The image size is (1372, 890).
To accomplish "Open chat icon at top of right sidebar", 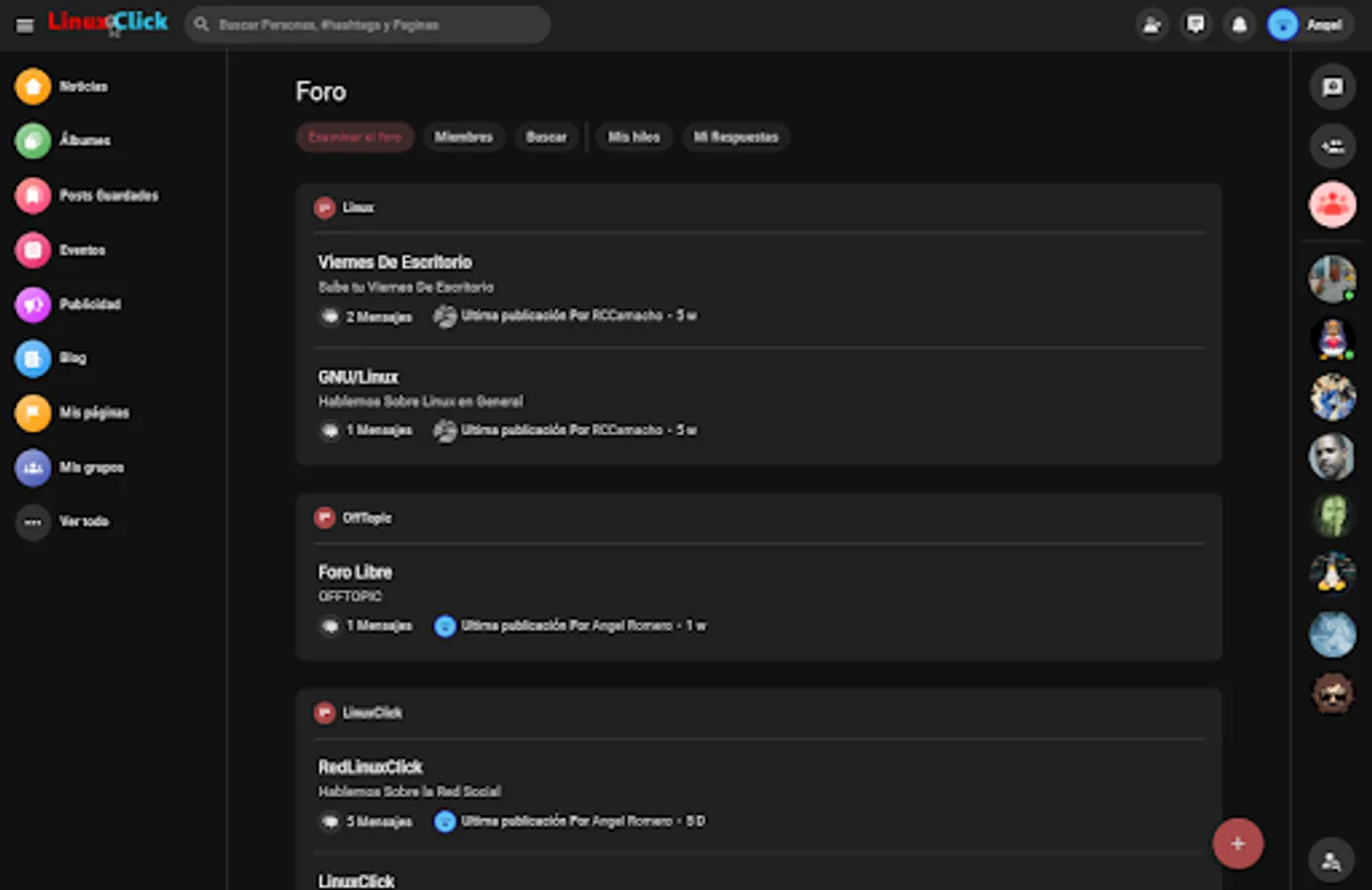I will (1332, 87).
